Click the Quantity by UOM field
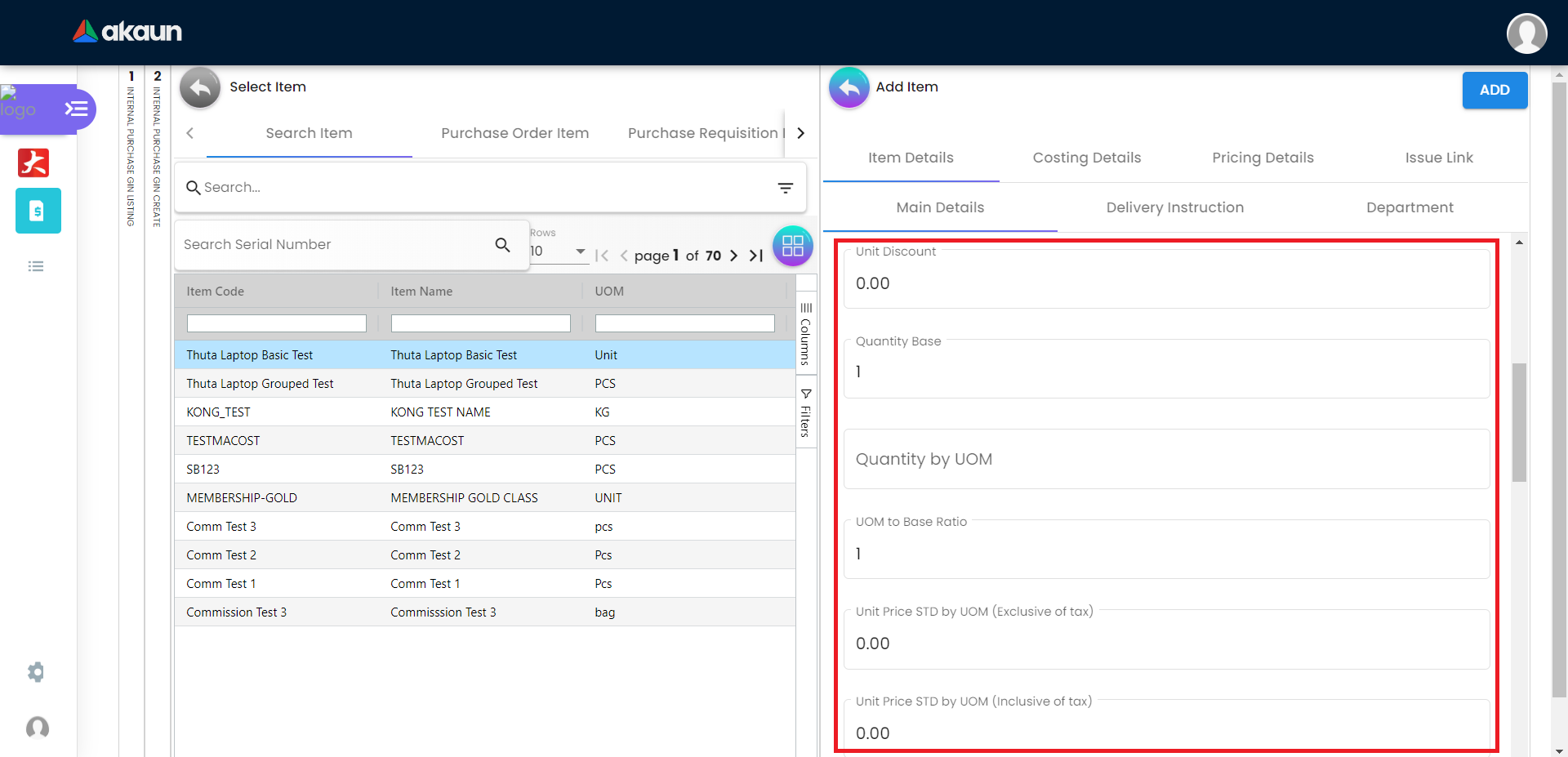The width and height of the screenshot is (1568, 757). coord(1166,459)
